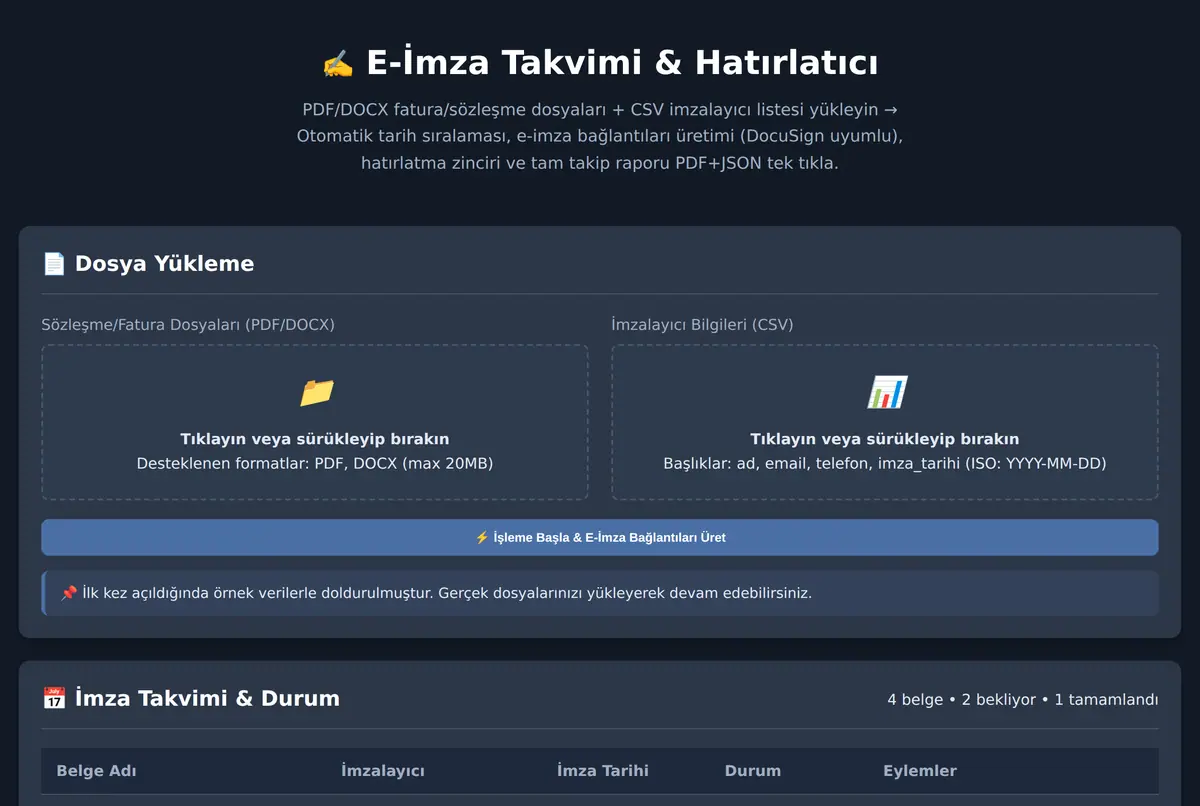The height and width of the screenshot is (806, 1200).
Task: Click the 'E-İmza Takvimi & Hatırlatıcı' page title
Action: [x=622, y=63]
